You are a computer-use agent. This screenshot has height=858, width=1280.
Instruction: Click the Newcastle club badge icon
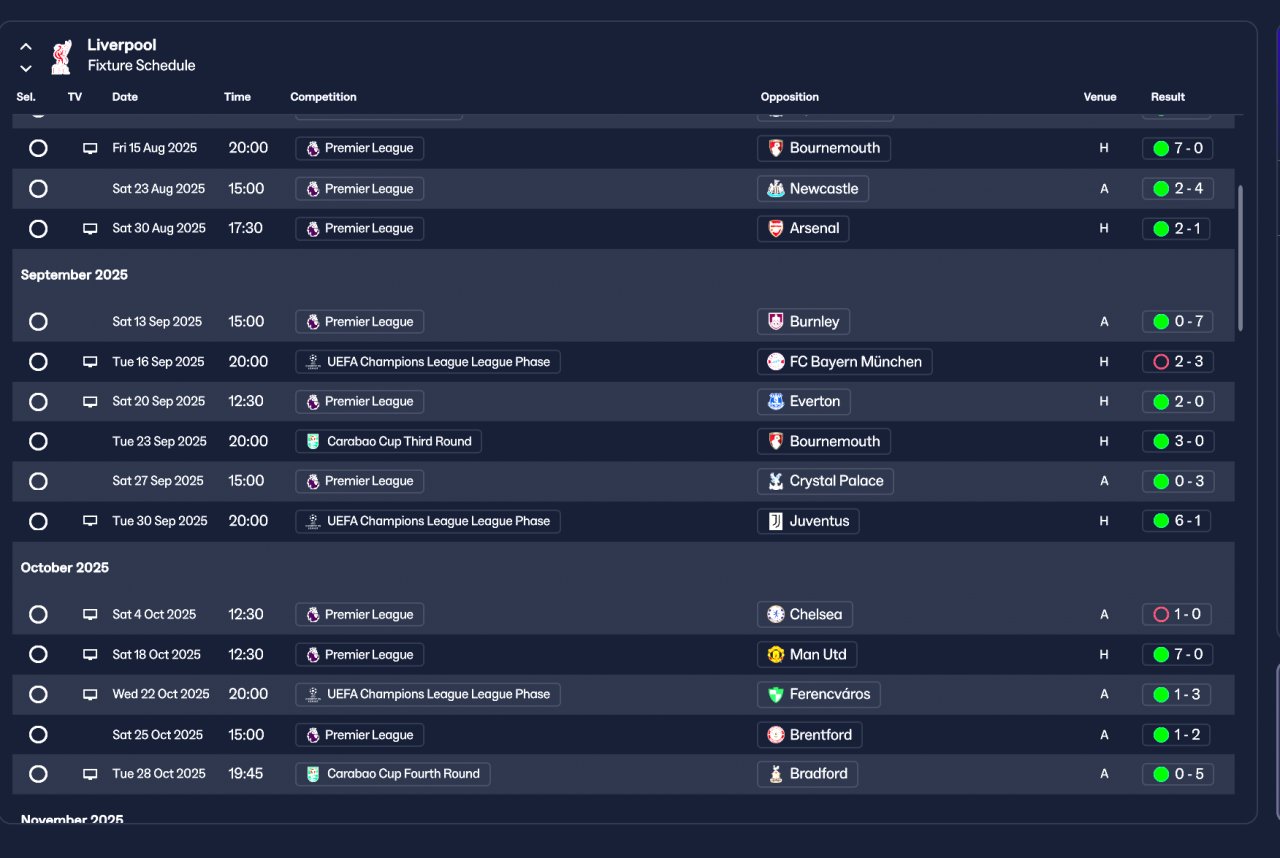[775, 189]
